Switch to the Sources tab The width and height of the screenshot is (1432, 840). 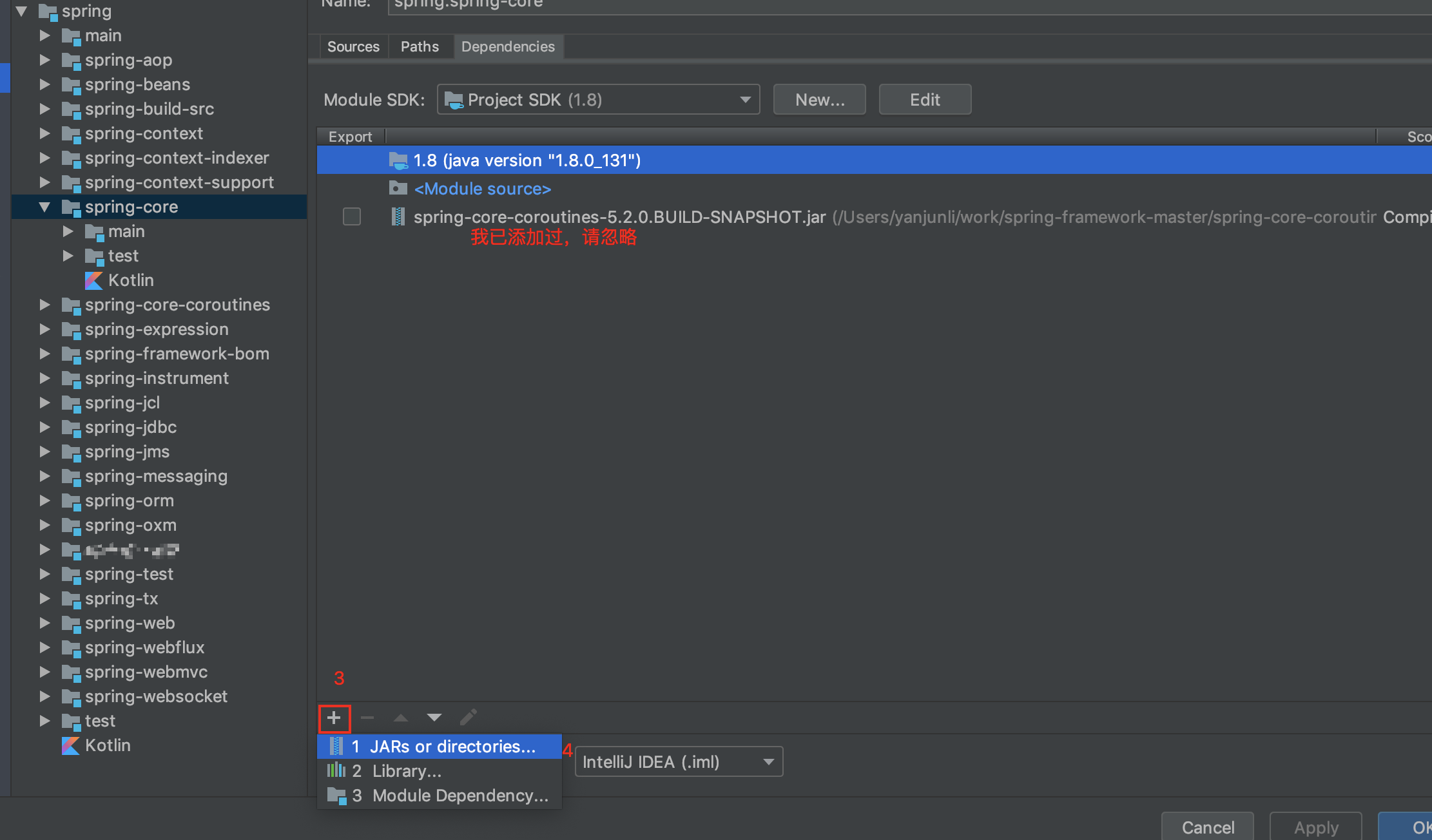353,46
